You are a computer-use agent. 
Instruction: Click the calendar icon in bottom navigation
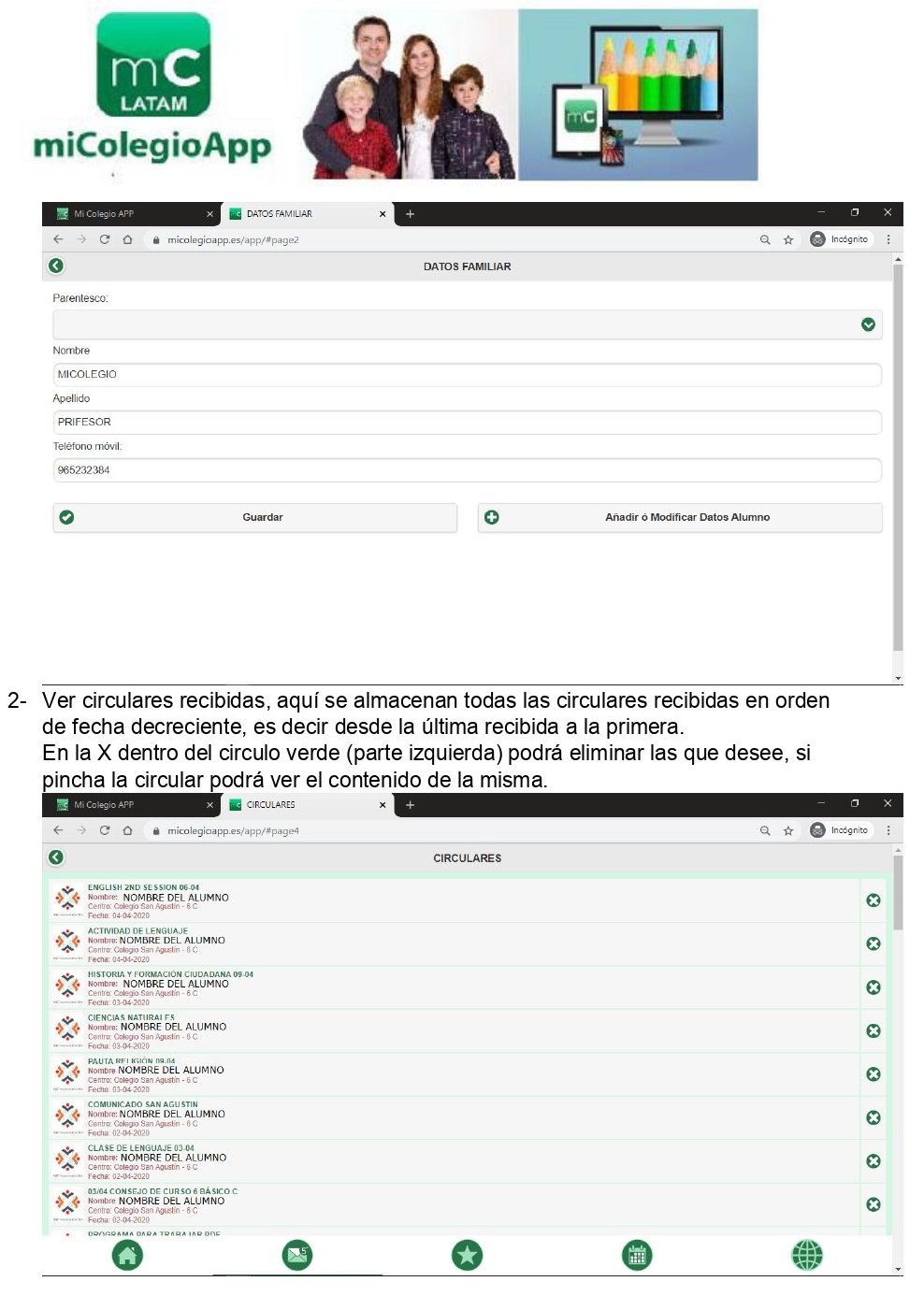click(637, 1255)
